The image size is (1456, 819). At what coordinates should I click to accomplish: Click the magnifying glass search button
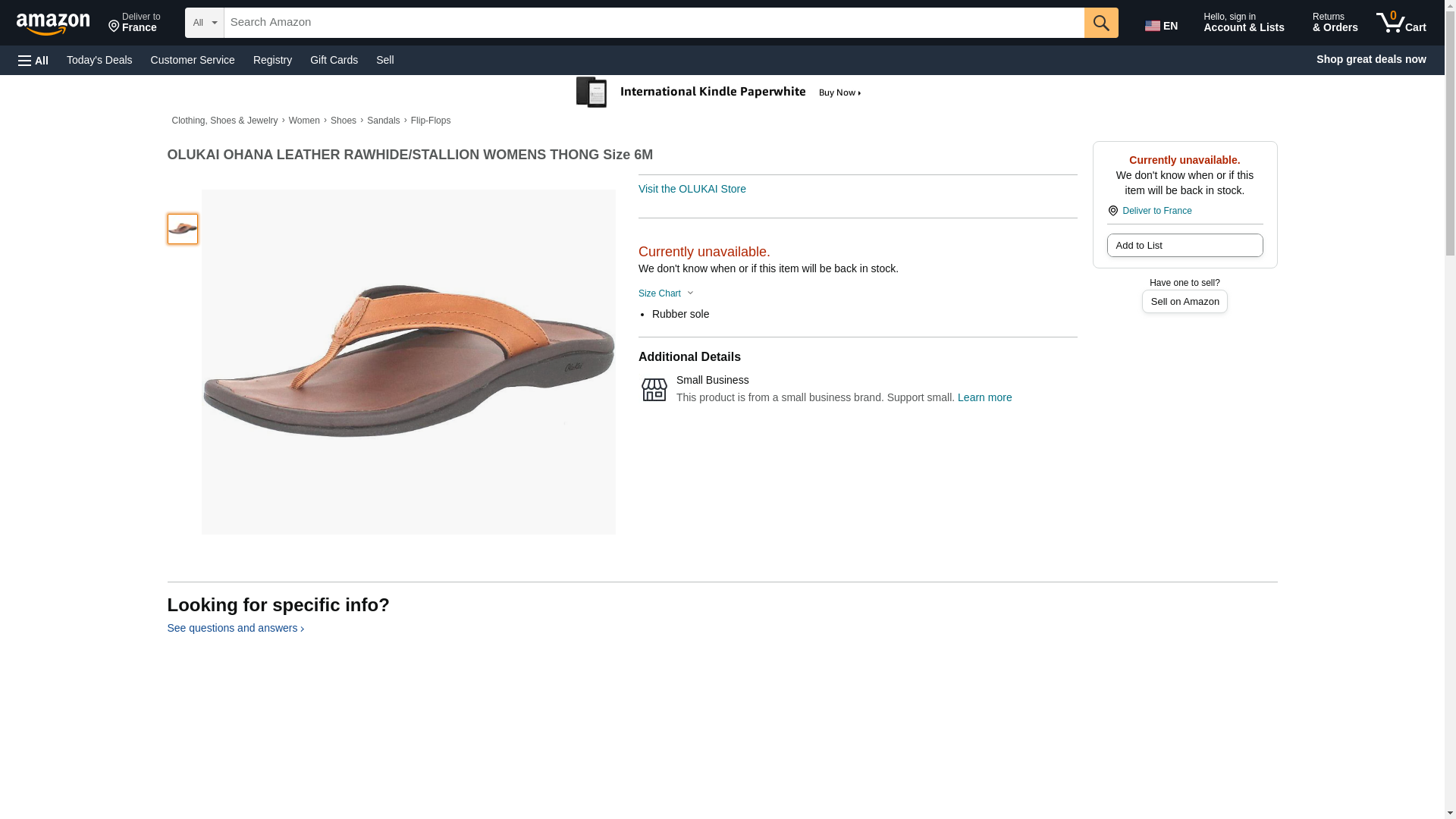pyautogui.click(x=1100, y=23)
